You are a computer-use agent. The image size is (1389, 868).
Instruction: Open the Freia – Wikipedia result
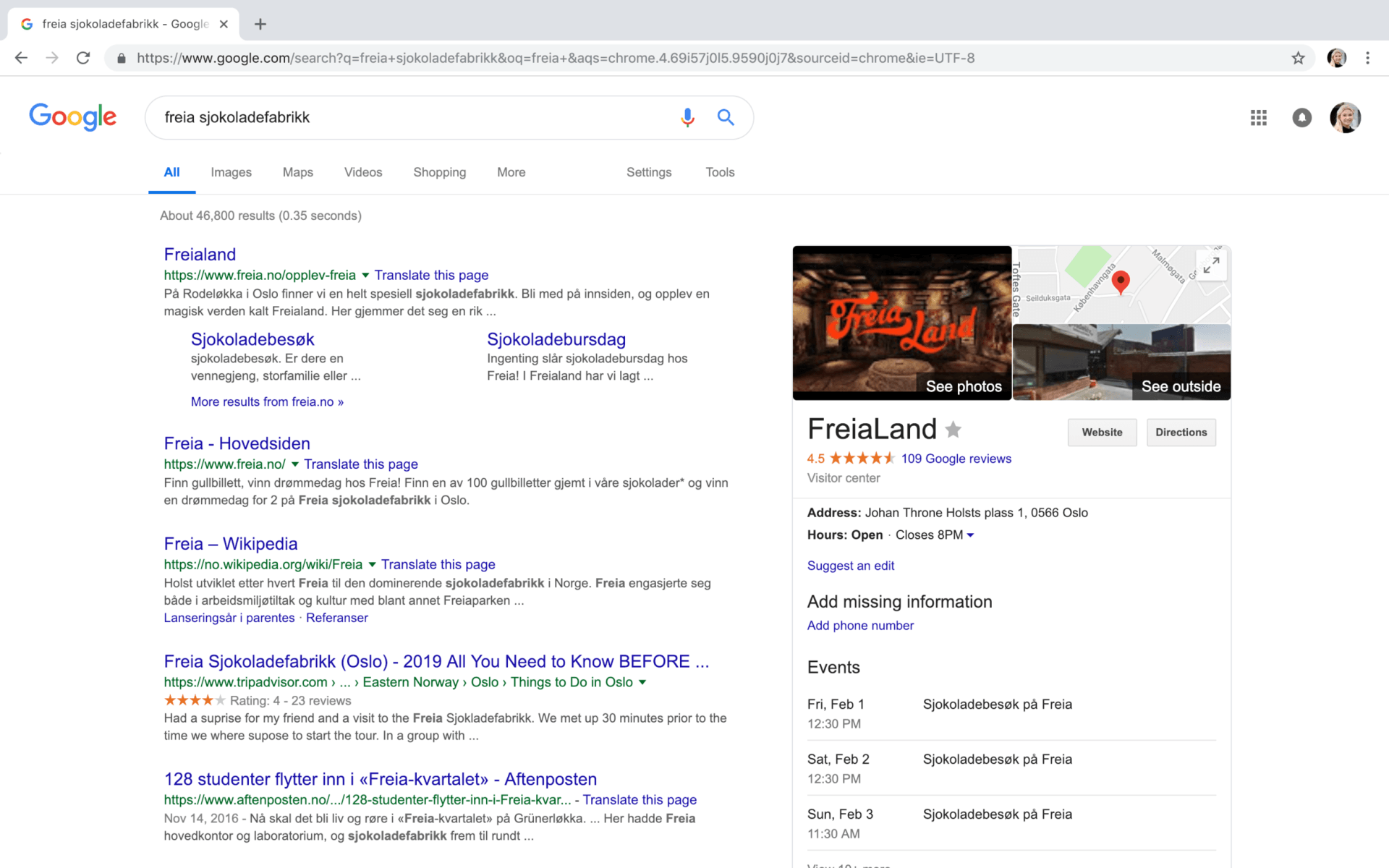click(230, 544)
